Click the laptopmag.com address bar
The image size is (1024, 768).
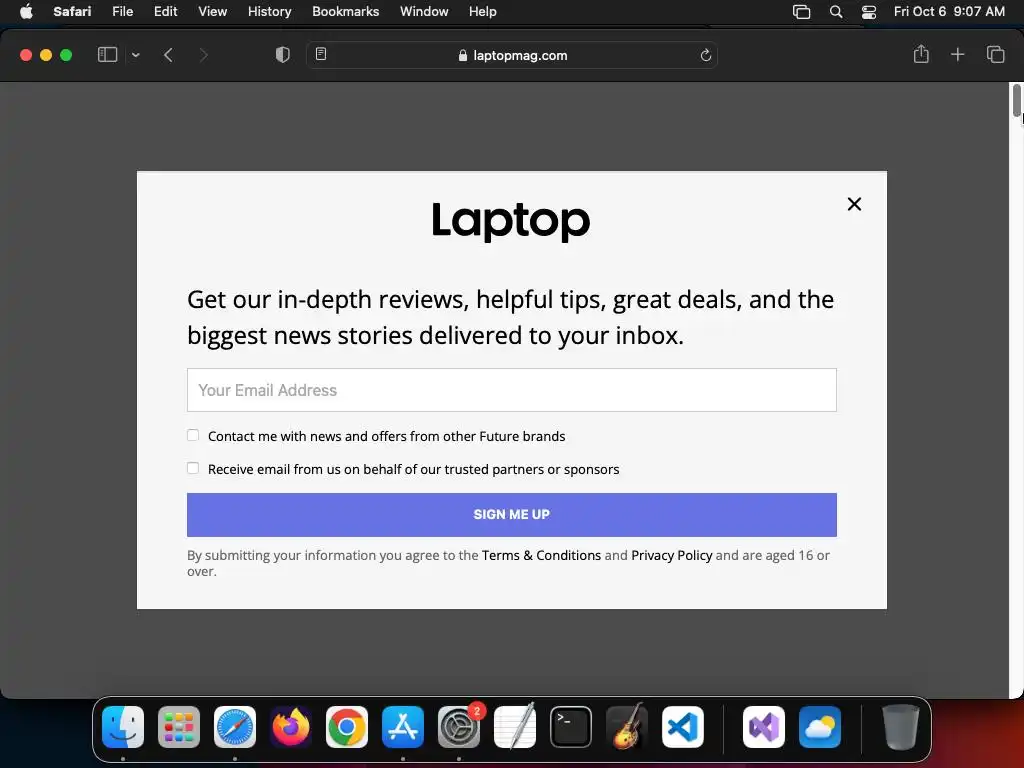coord(512,56)
